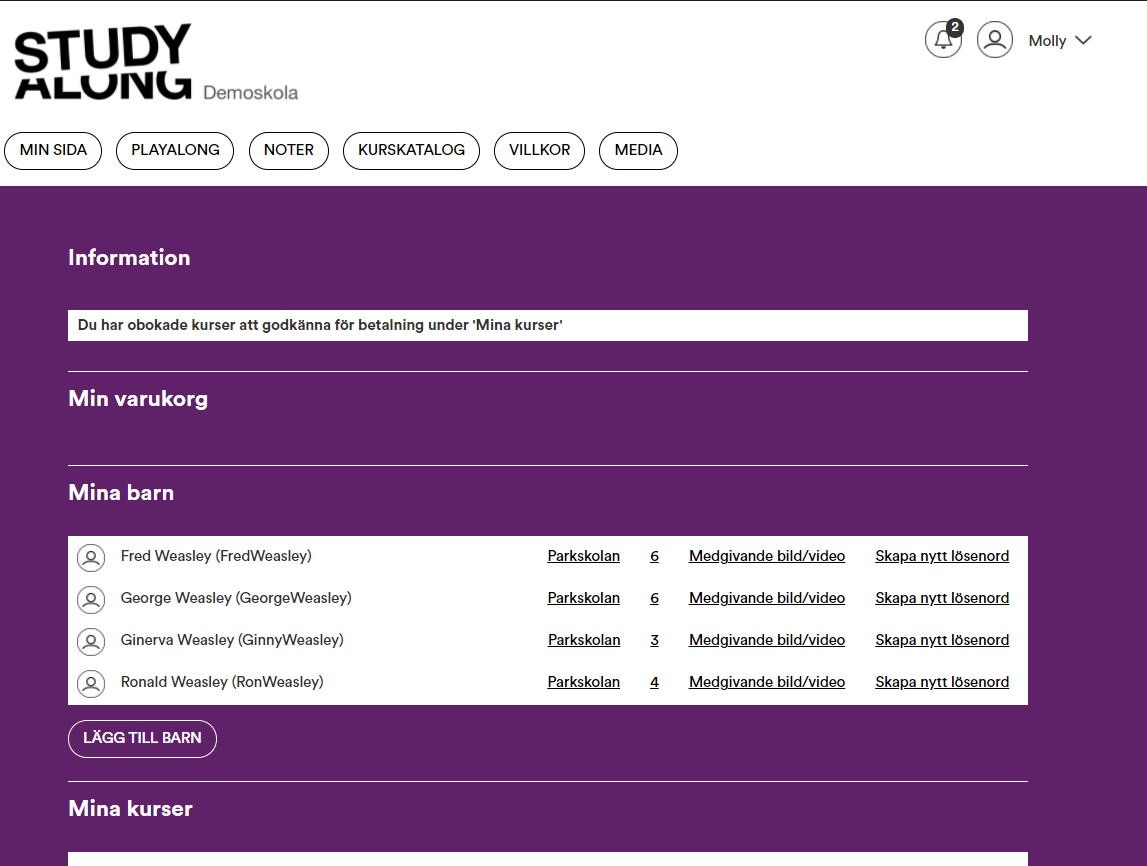Click the user profile avatar icon
The width and height of the screenshot is (1147, 866).
994,40
